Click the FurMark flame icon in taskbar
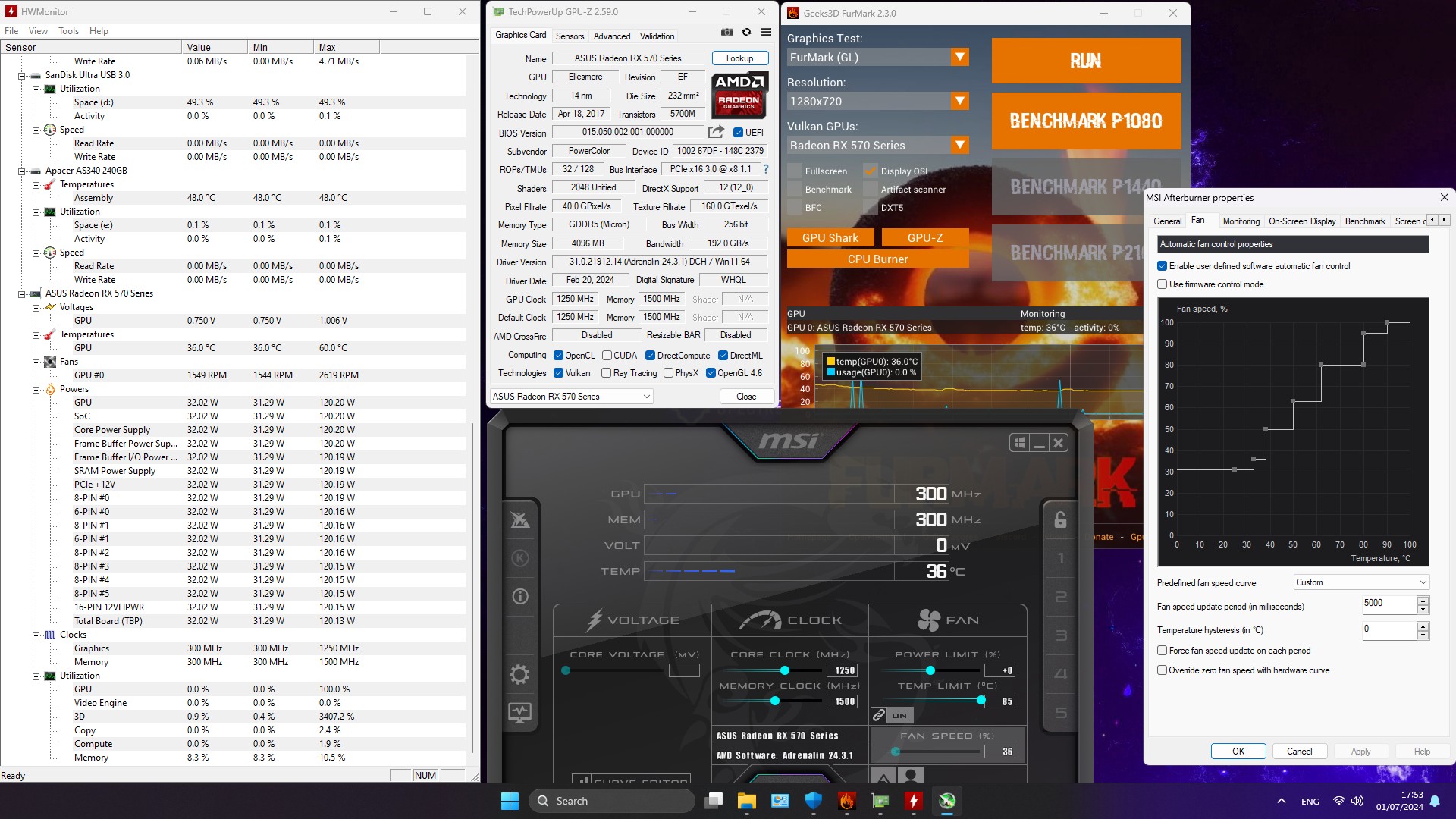 pyautogui.click(x=846, y=801)
